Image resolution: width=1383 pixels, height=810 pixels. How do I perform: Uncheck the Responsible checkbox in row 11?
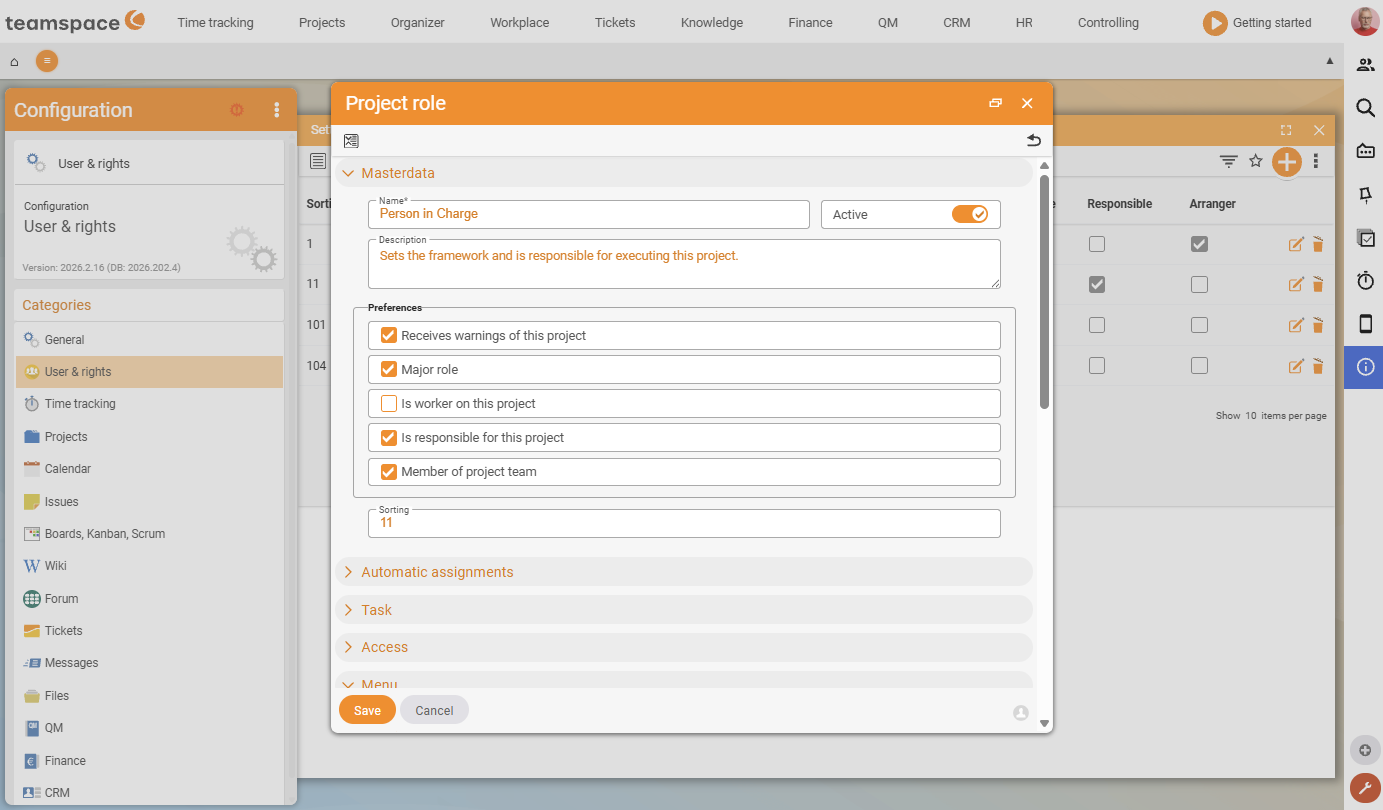click(x=1097, y=285)
